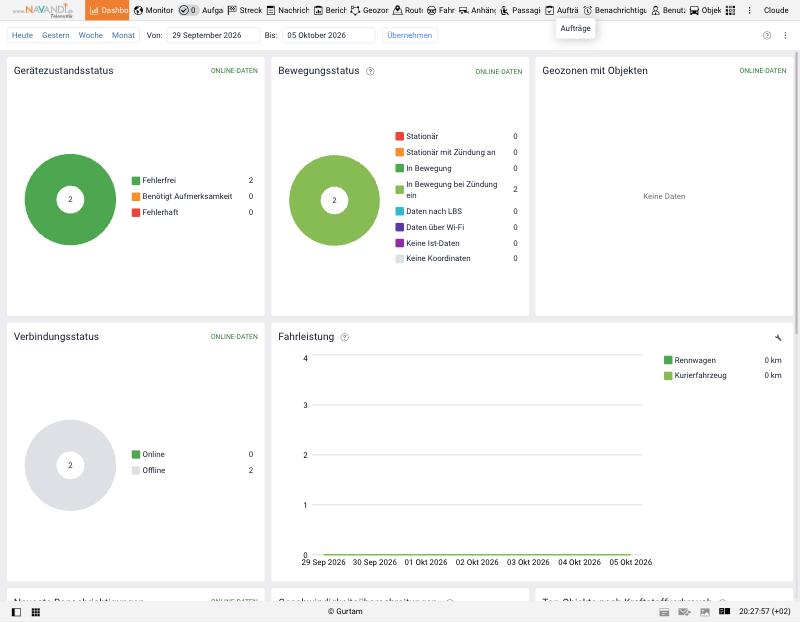Select the Stationär legend entry
The image size is (800, 622).
point(457,136)
